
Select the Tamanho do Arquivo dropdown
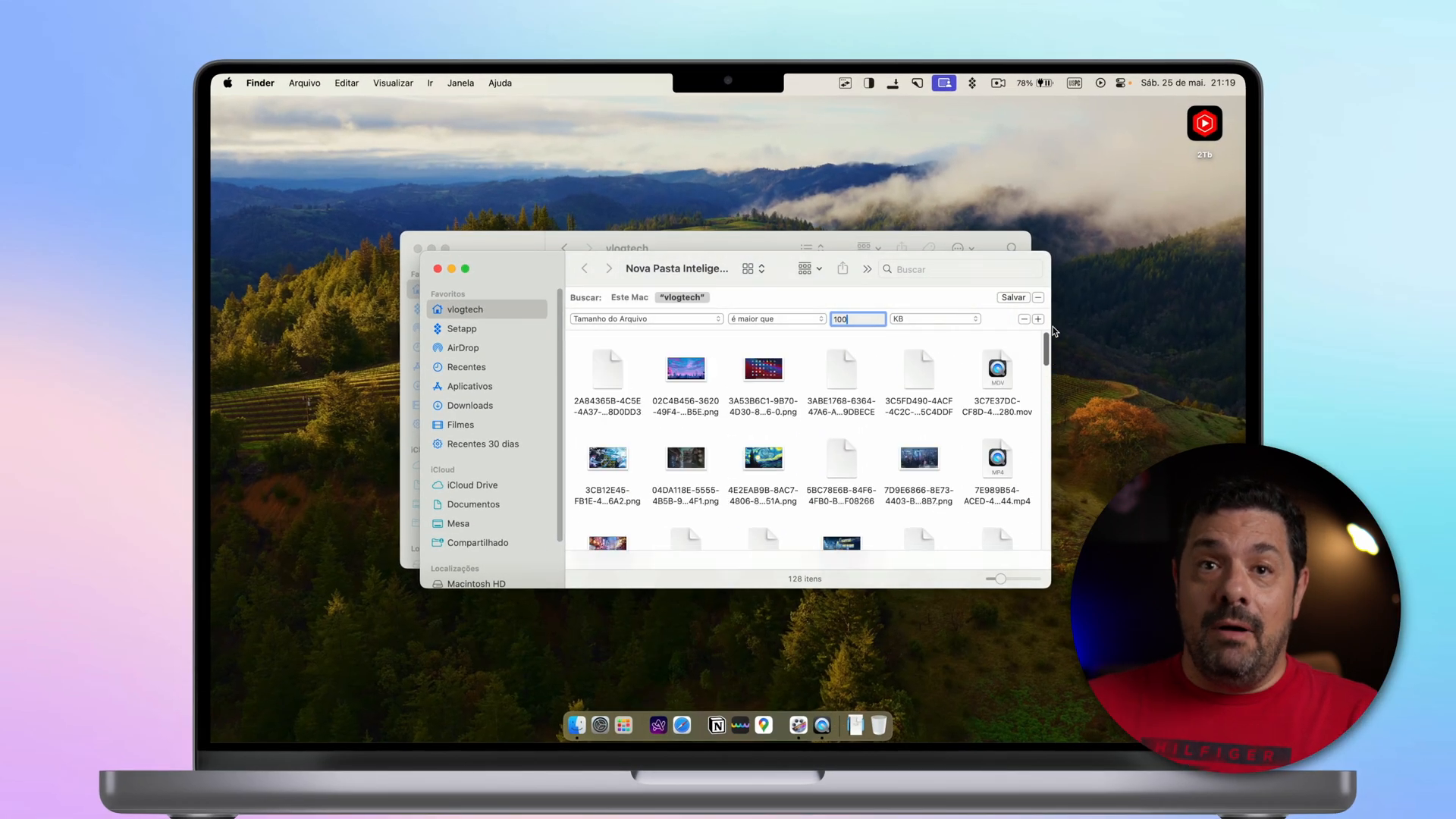[x=646, y=318]
